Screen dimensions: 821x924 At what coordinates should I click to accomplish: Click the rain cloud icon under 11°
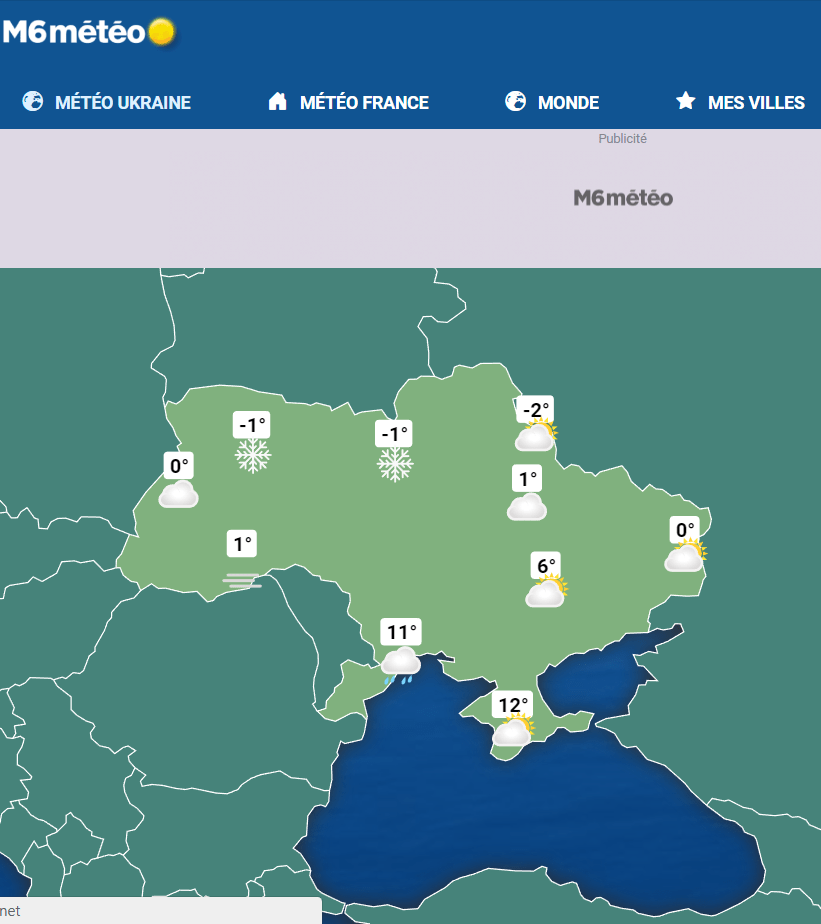[401, 665]
